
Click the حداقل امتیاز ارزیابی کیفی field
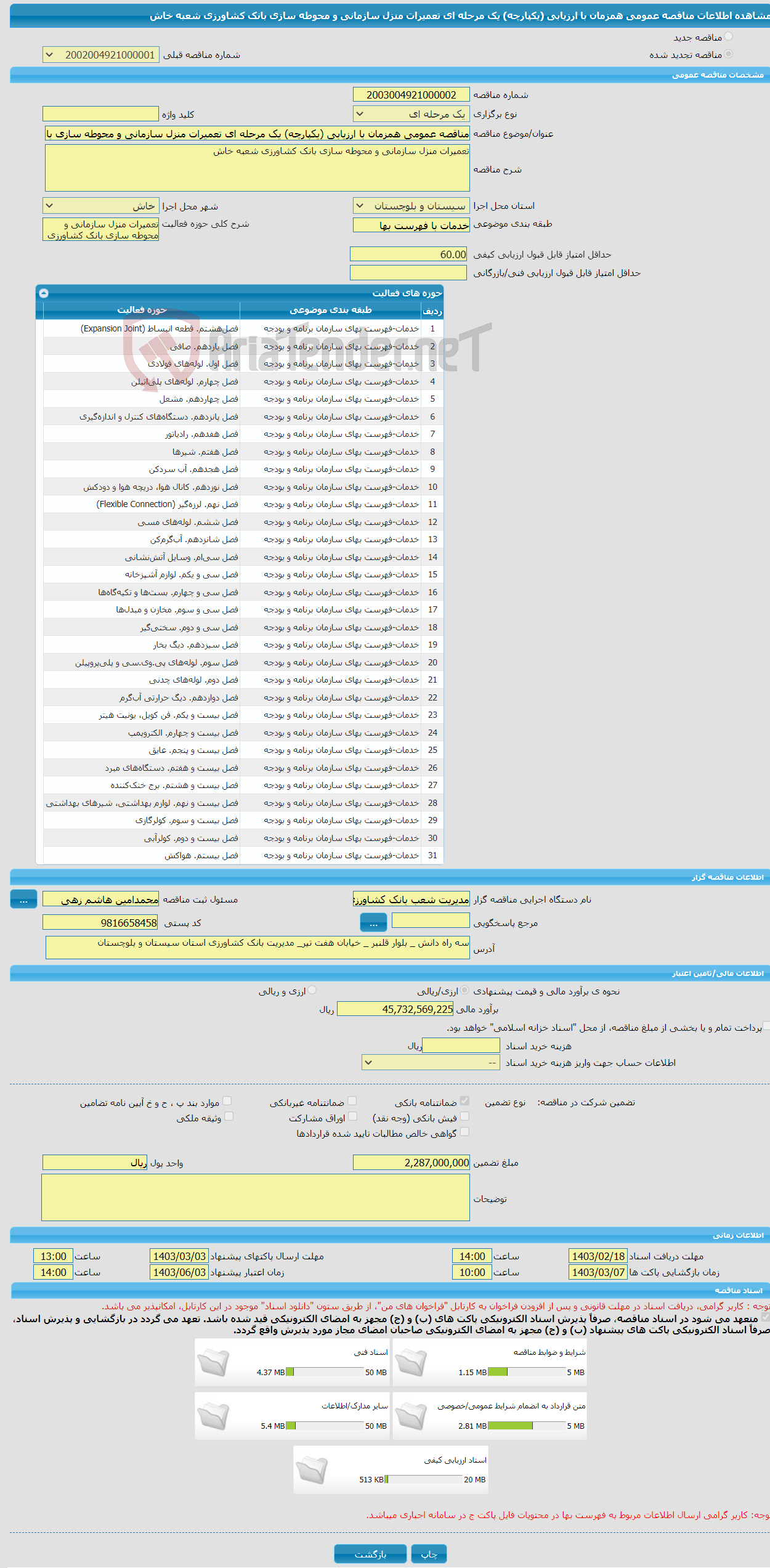[x=410, y=254]
